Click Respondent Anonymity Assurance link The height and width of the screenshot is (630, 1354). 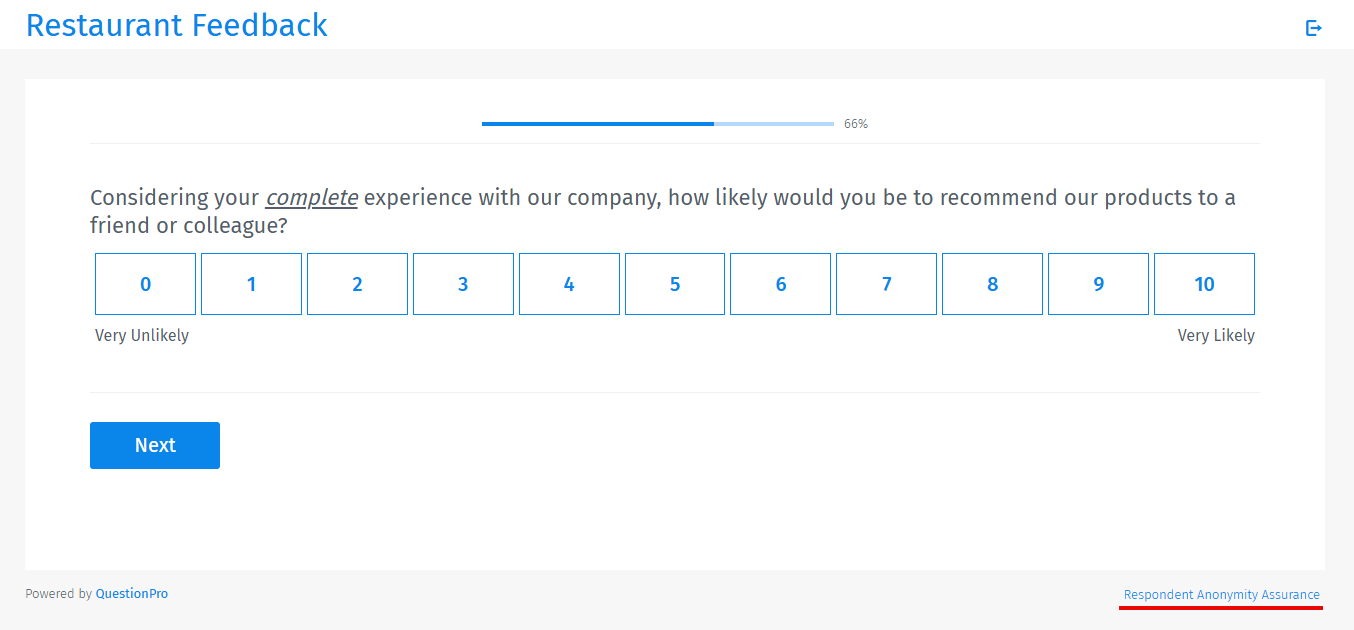[x=1221, y=593]
